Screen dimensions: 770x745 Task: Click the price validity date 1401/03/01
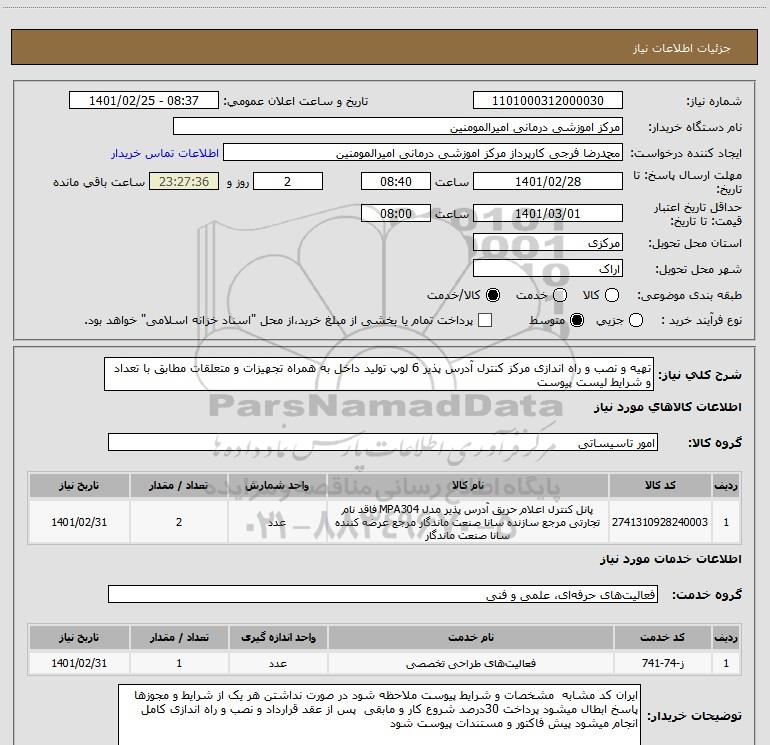click(548, 213)
